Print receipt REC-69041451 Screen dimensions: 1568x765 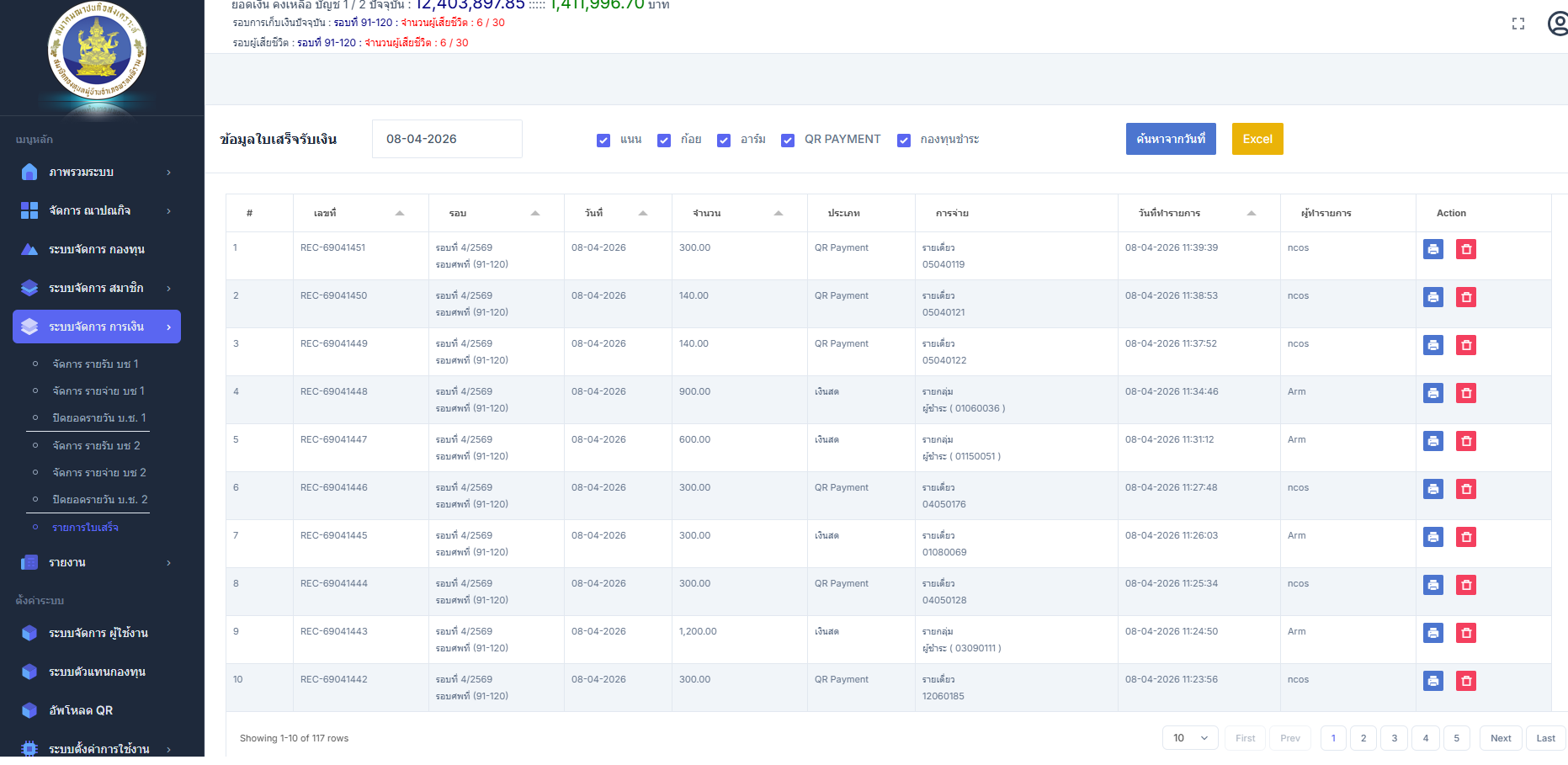click(x=1433, y=249)
